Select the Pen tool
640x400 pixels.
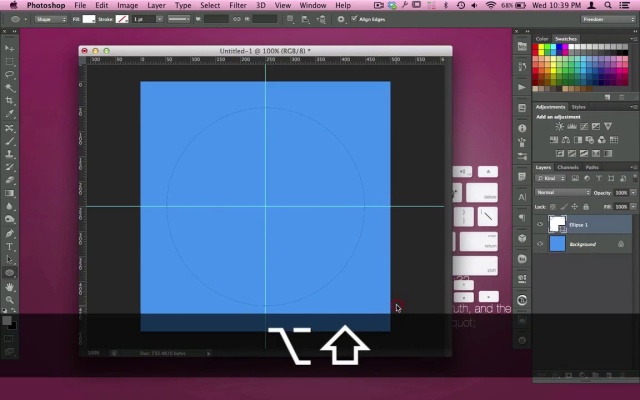tap(9, 234)
